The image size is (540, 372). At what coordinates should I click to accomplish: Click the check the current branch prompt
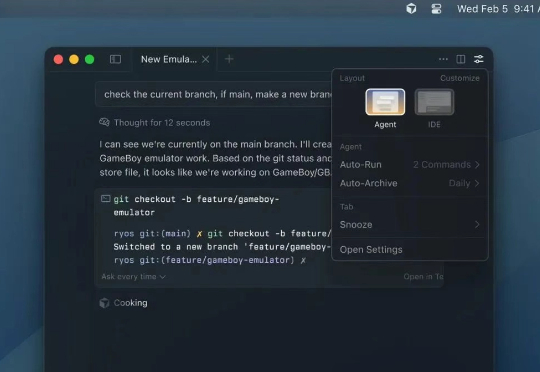214,94
